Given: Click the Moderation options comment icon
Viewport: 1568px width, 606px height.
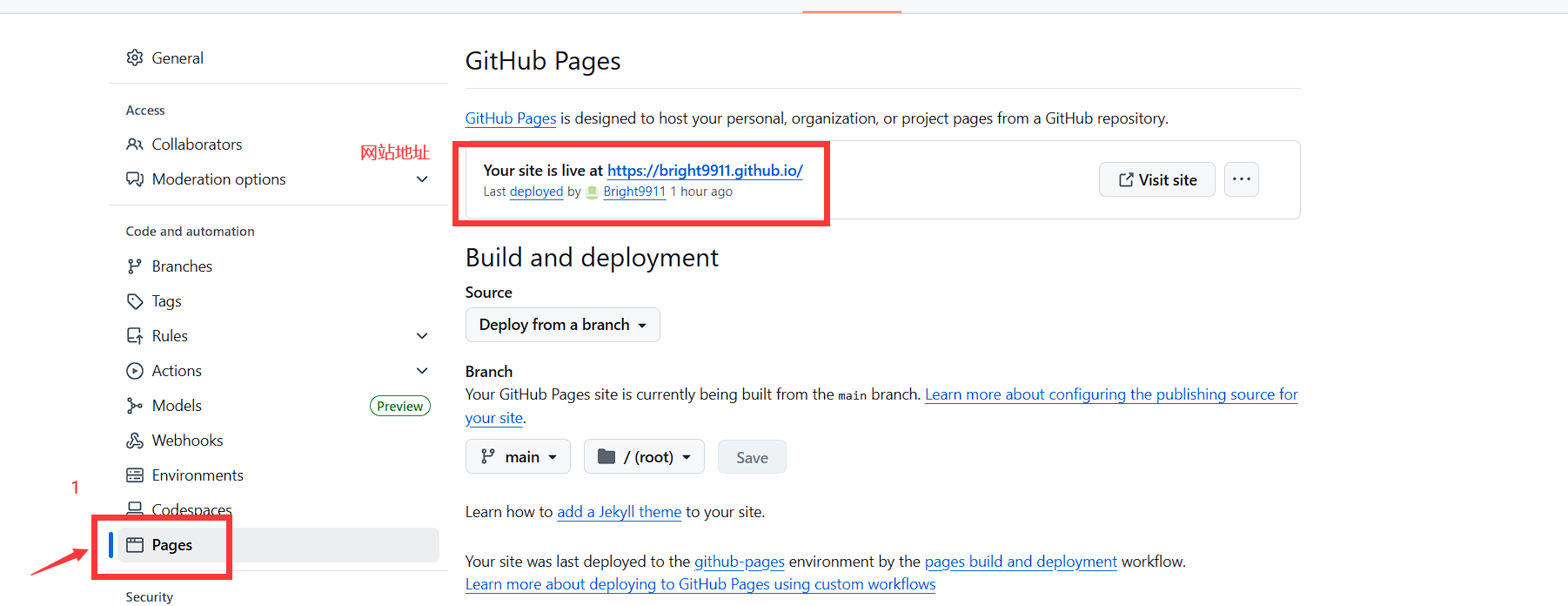Looking at the screenshot, I should point(135,178).
